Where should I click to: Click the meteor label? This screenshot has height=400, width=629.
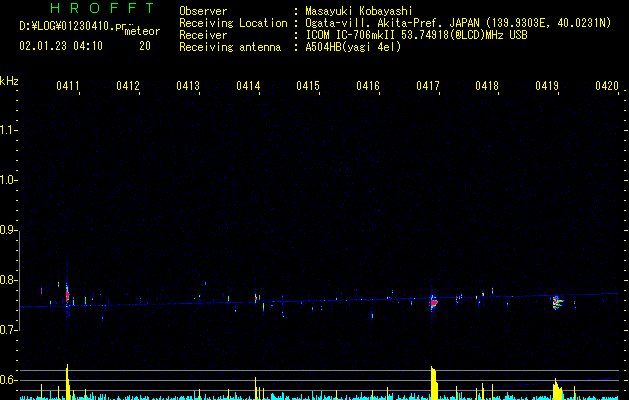point(142,31)
